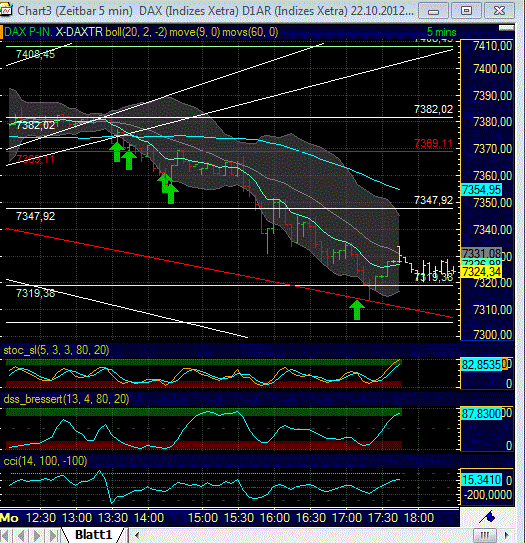Click the 12:30 time axis label

(x=41, y=518)
